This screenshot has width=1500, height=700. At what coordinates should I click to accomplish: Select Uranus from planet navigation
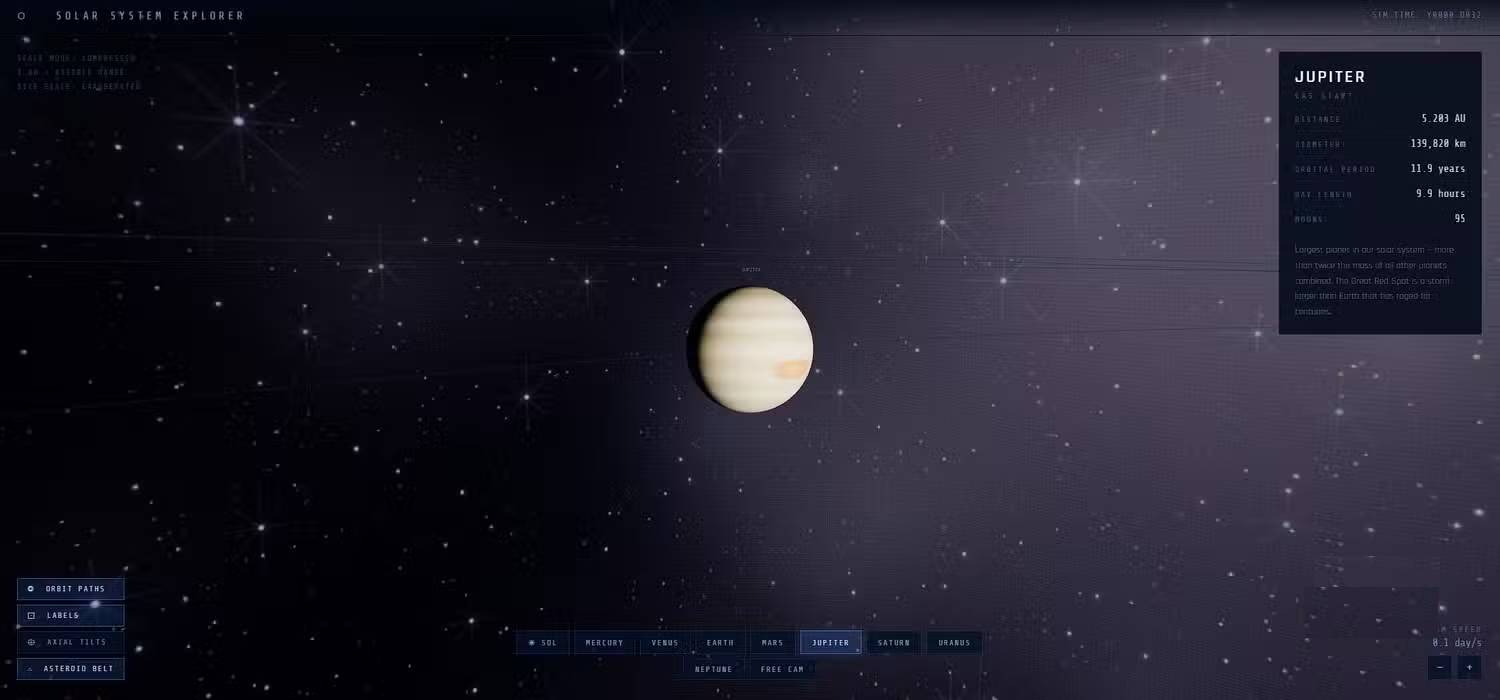954,643
